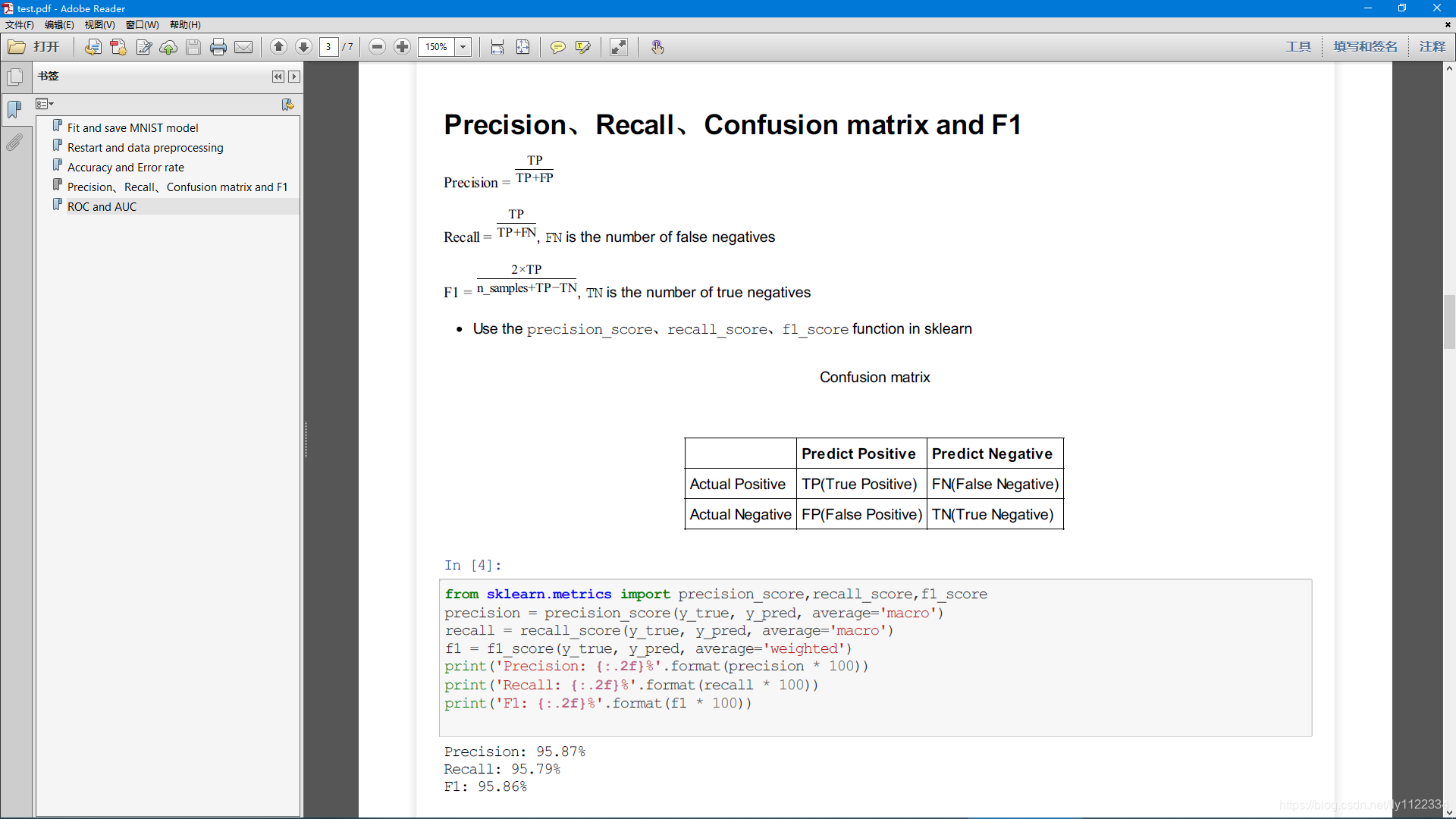Viewport: 1456px width, 819px height.
Task: Click the Save file icon
Action: click(x=193, y=46)
